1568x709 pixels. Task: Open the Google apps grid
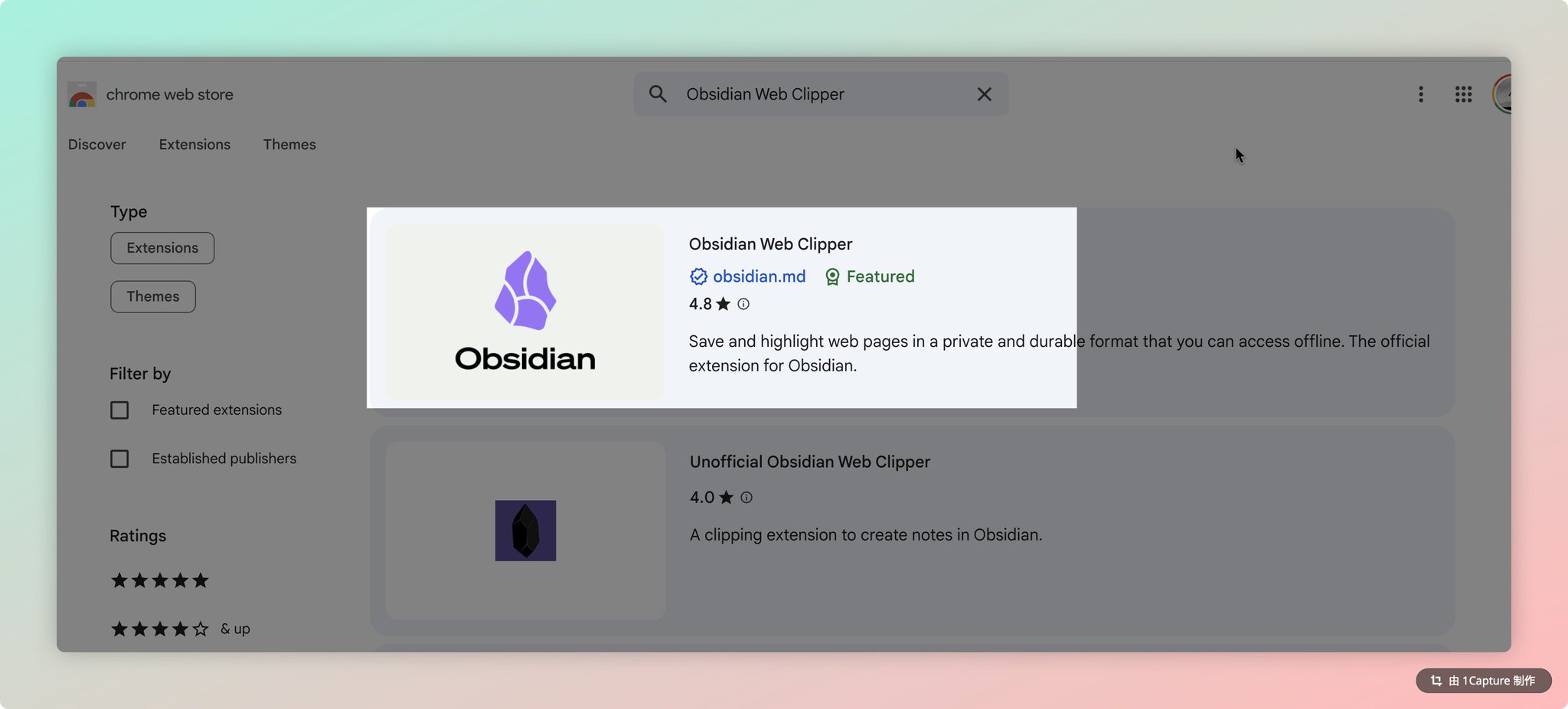tap(1463, 94)
